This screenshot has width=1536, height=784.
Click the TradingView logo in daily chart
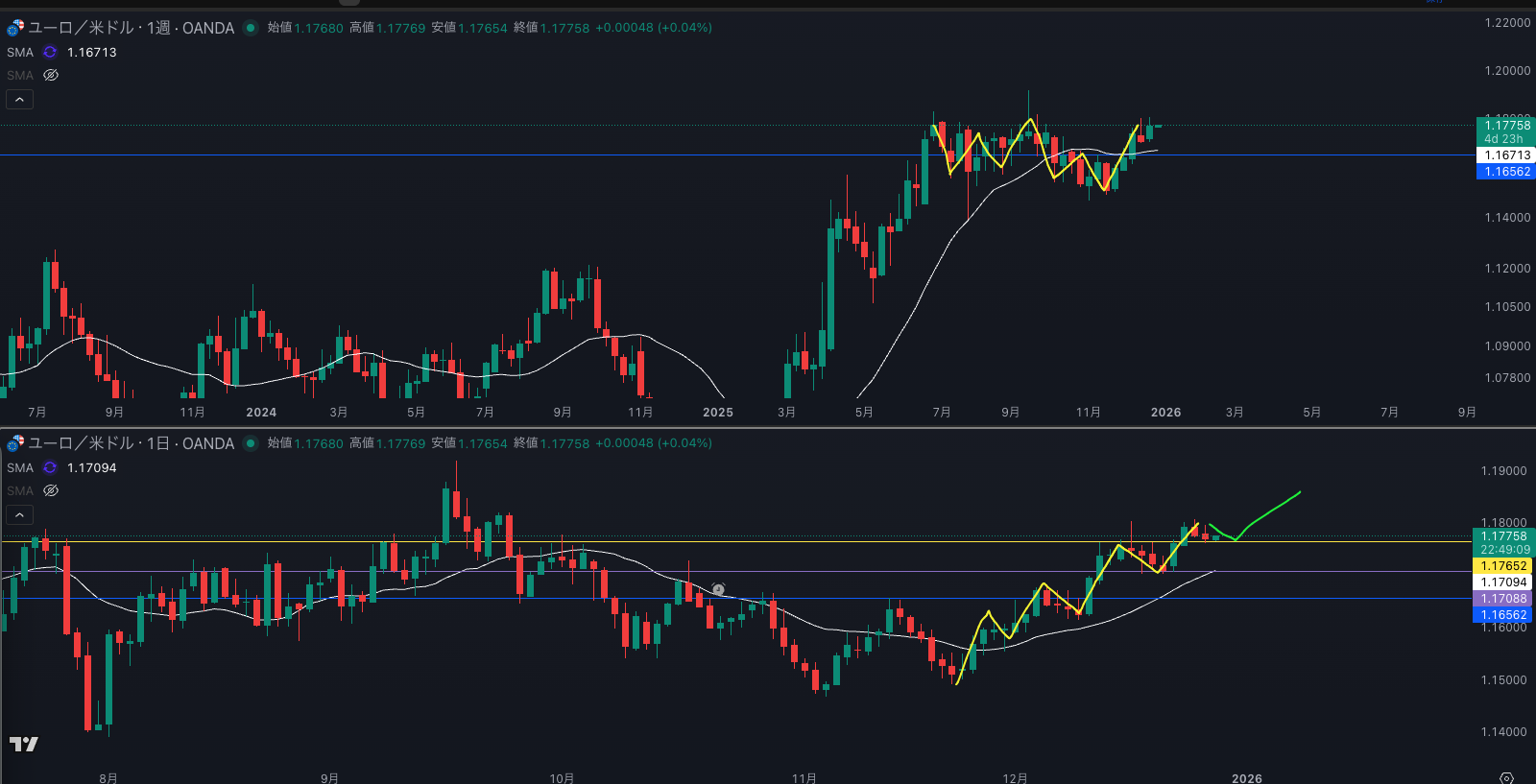tap(24, 744)
